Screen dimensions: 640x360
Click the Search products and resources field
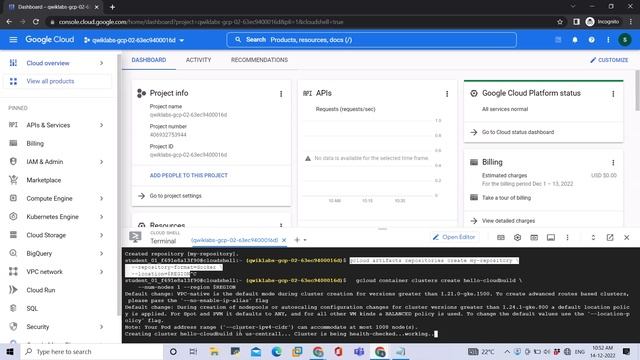tap(371, 40)
